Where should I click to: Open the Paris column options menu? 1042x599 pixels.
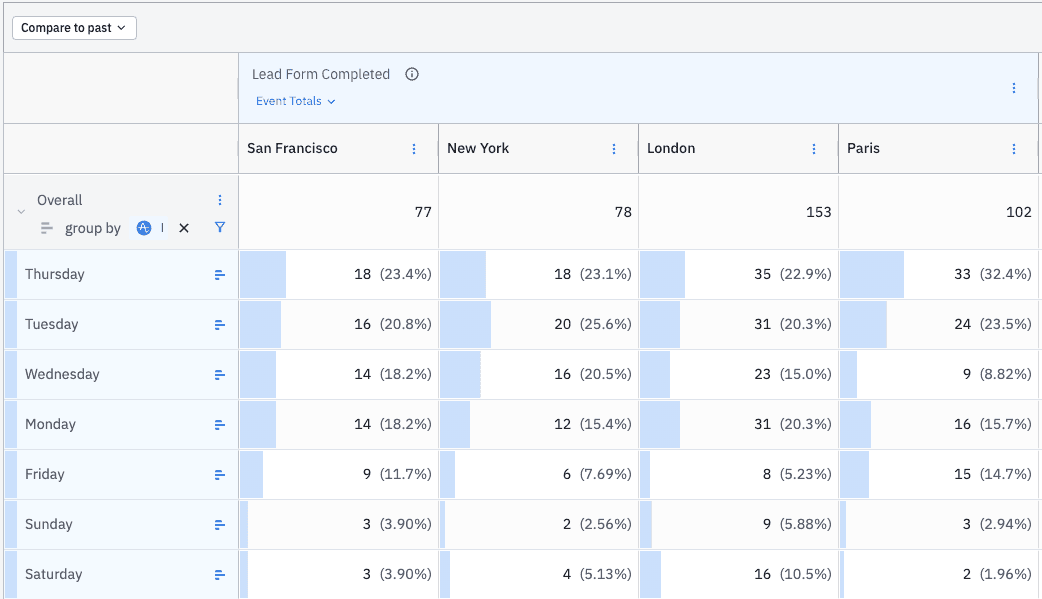[x=1014, y=149]
